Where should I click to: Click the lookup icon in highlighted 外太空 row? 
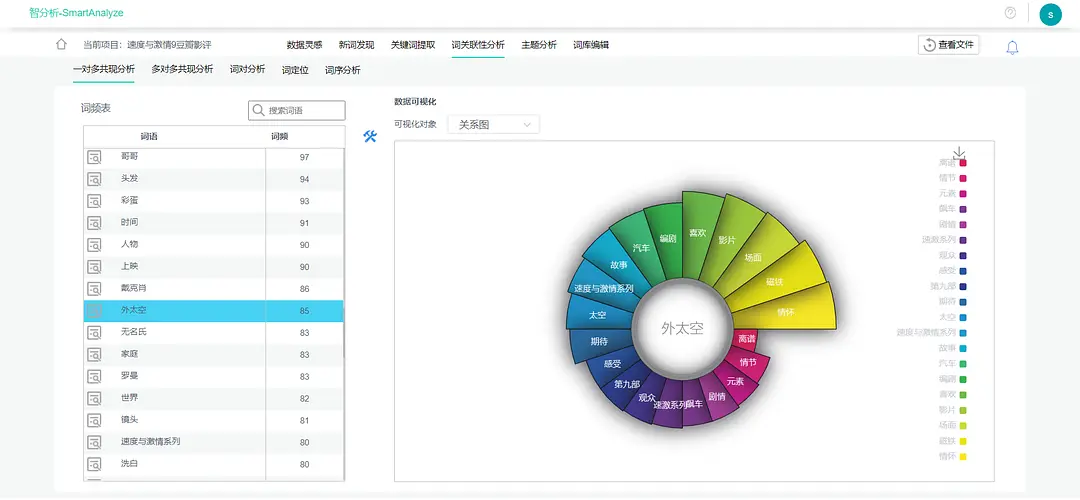(94, 311)
